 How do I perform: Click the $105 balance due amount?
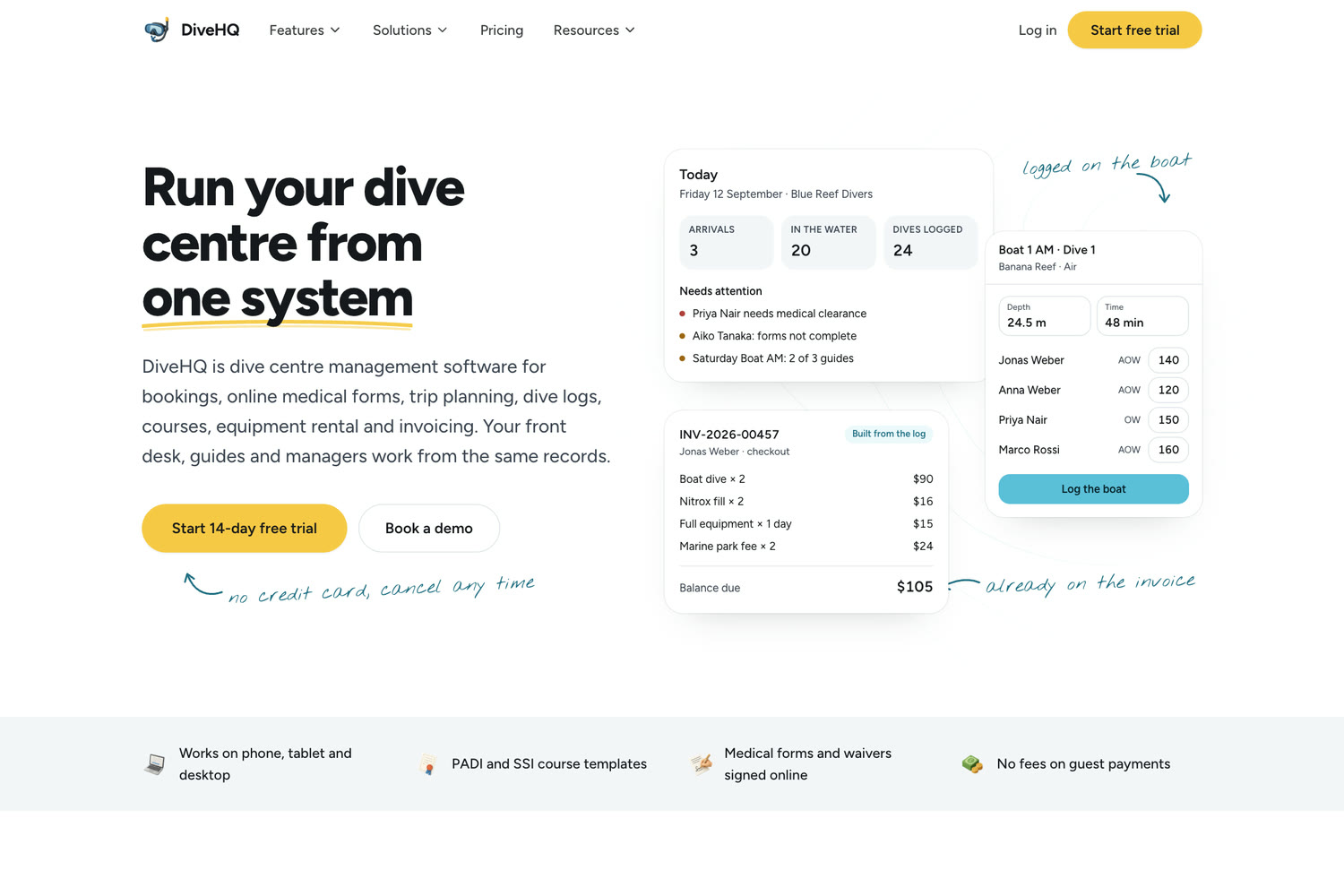coord(915,587)
